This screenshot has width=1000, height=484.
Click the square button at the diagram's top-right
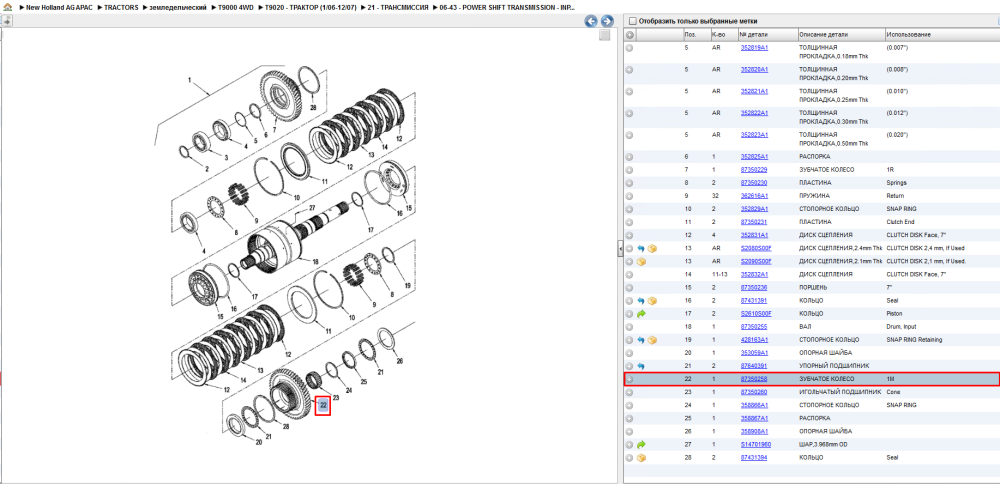(x=605, y=36)
